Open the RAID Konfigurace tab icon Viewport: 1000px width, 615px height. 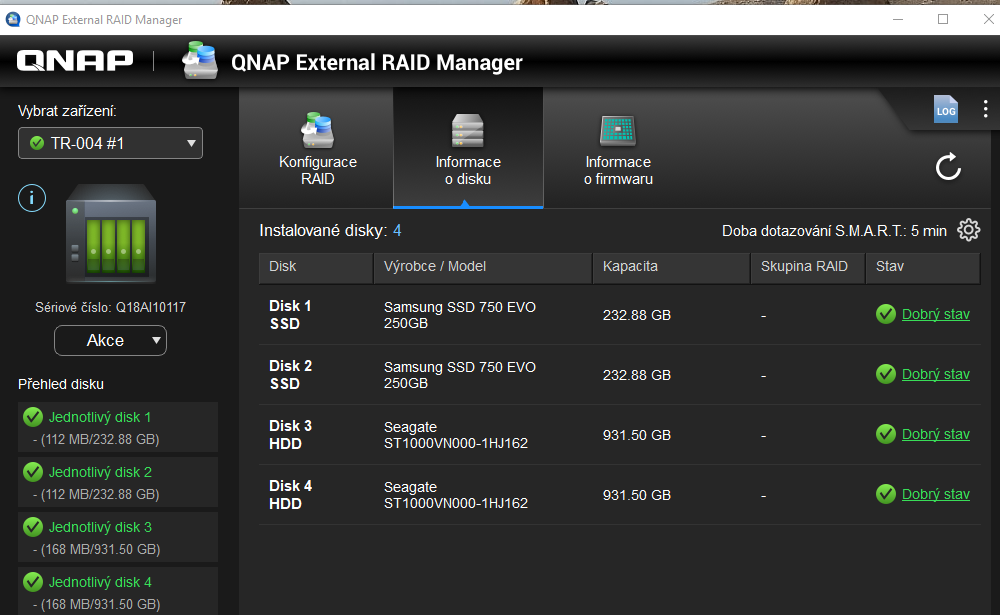click(317, 131)
